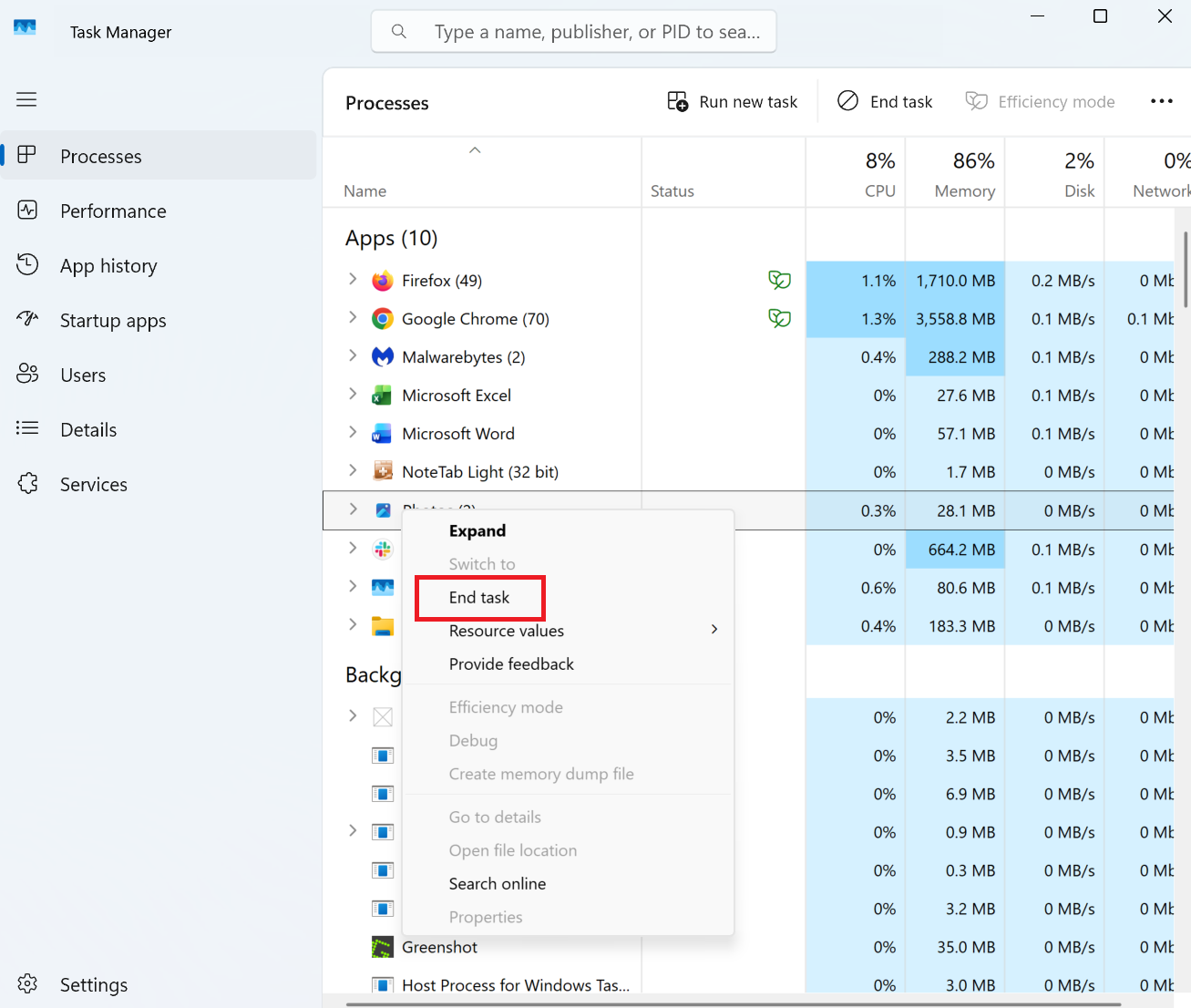Click the App history clock icon
1191x1008 pixels.
27,264
